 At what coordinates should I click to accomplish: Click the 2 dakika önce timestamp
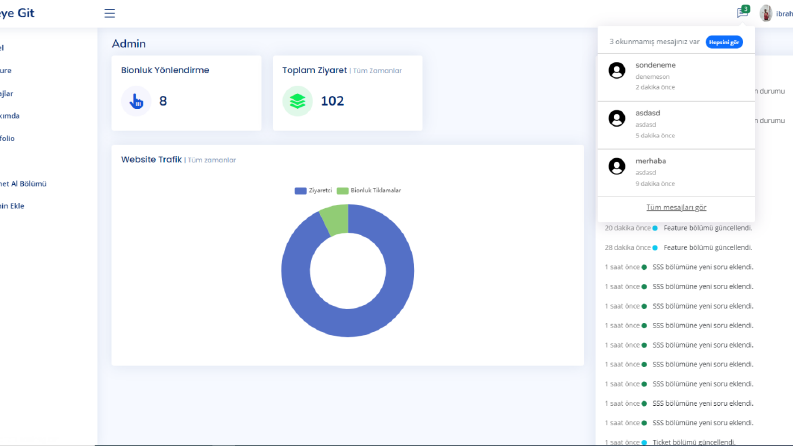pos(655,87)
